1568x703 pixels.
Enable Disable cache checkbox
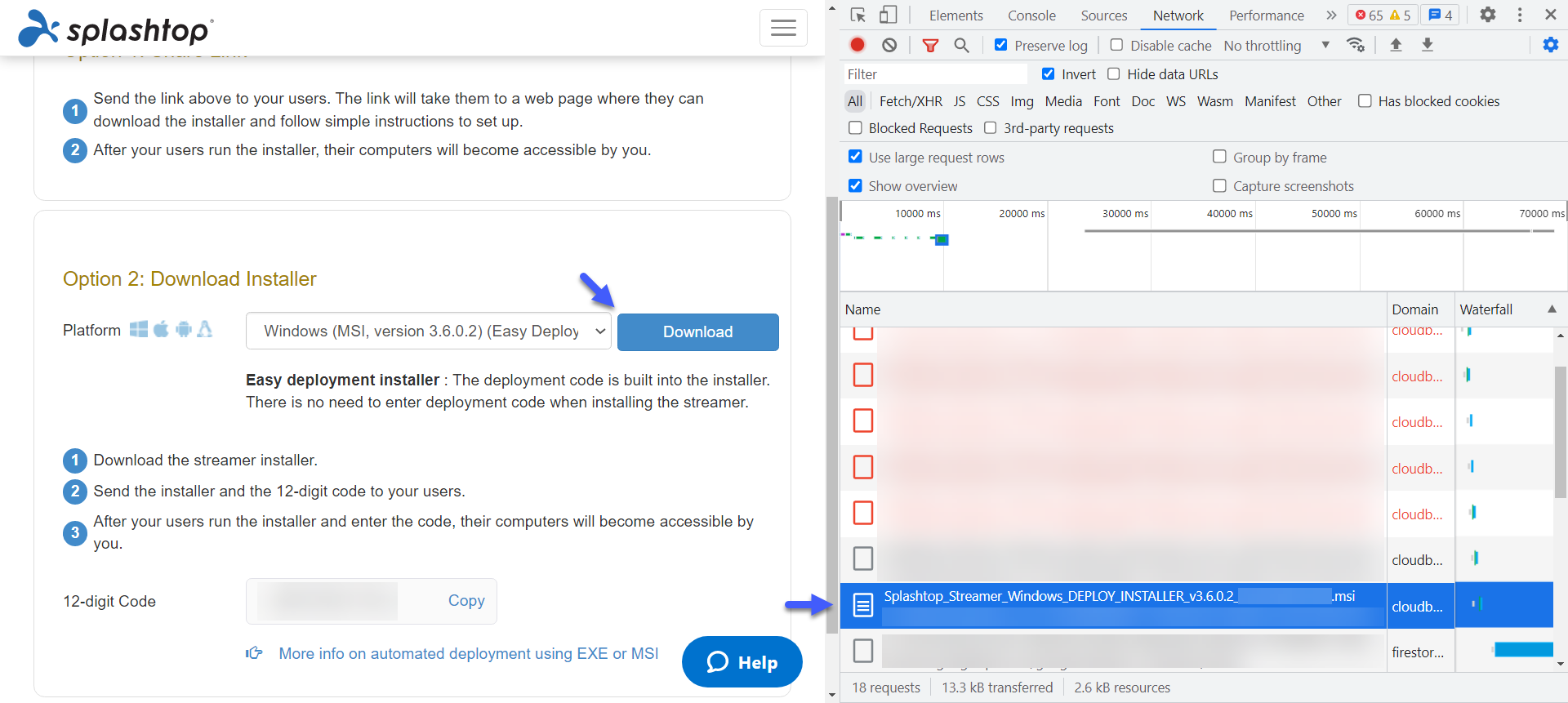tap(1116, 45)
